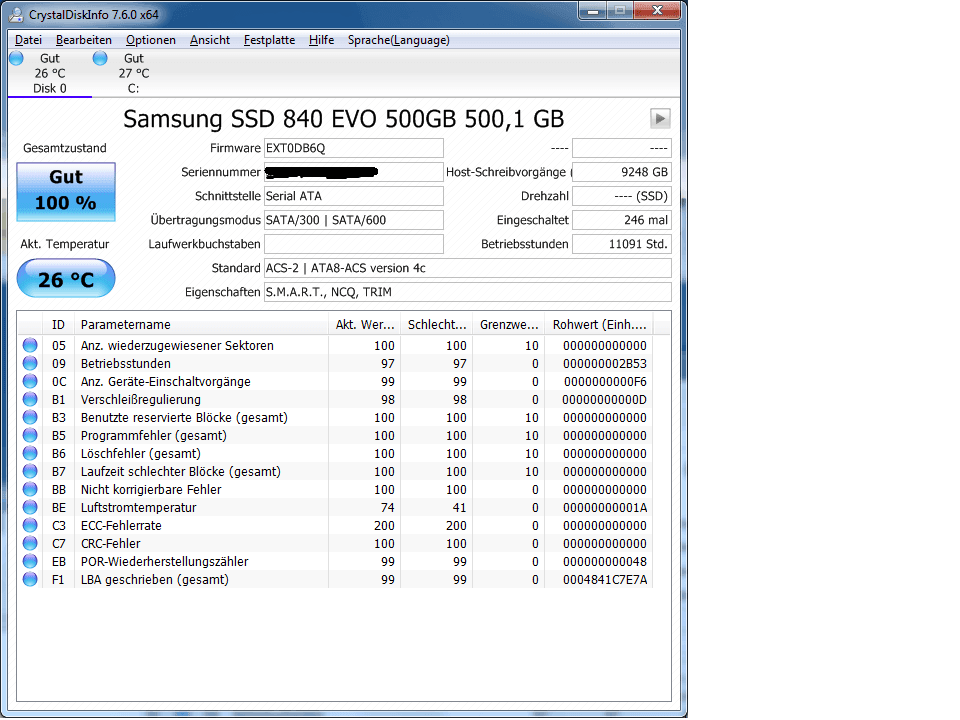Click the Betriebsstunden value 11091 Std.

621,244
